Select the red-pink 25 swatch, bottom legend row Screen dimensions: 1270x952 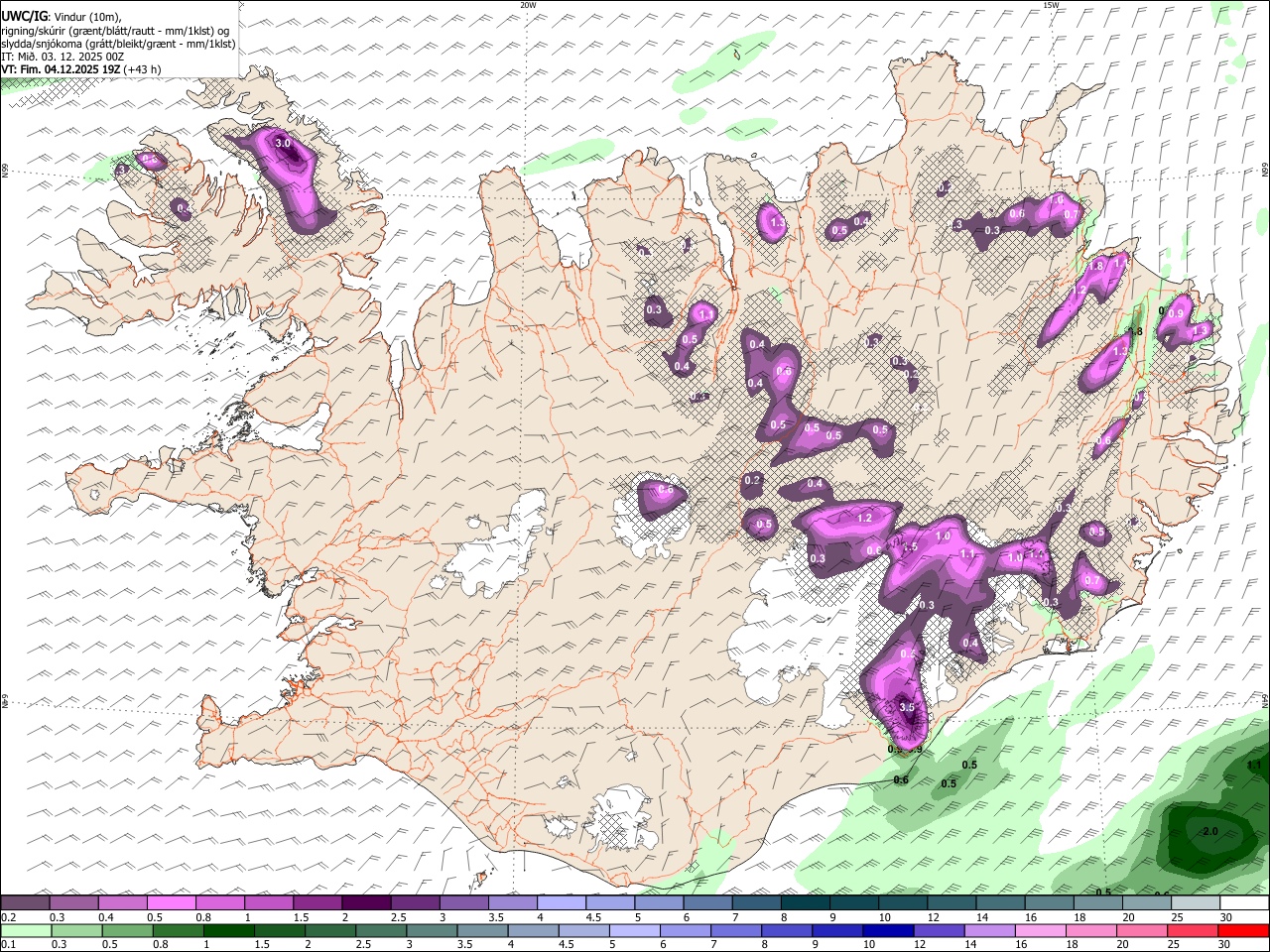pyautogui.click(x=1193, y=931)
